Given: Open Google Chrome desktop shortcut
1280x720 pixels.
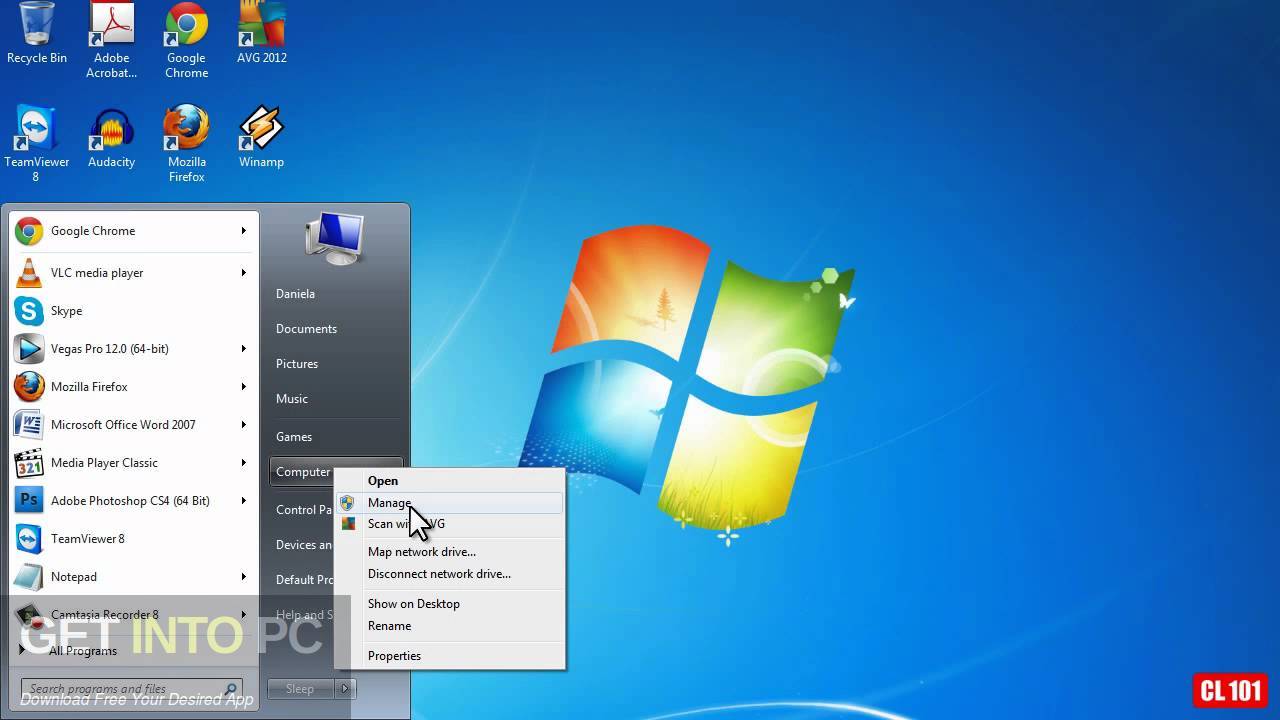Looking at the screenshot, I should (186, 40).
